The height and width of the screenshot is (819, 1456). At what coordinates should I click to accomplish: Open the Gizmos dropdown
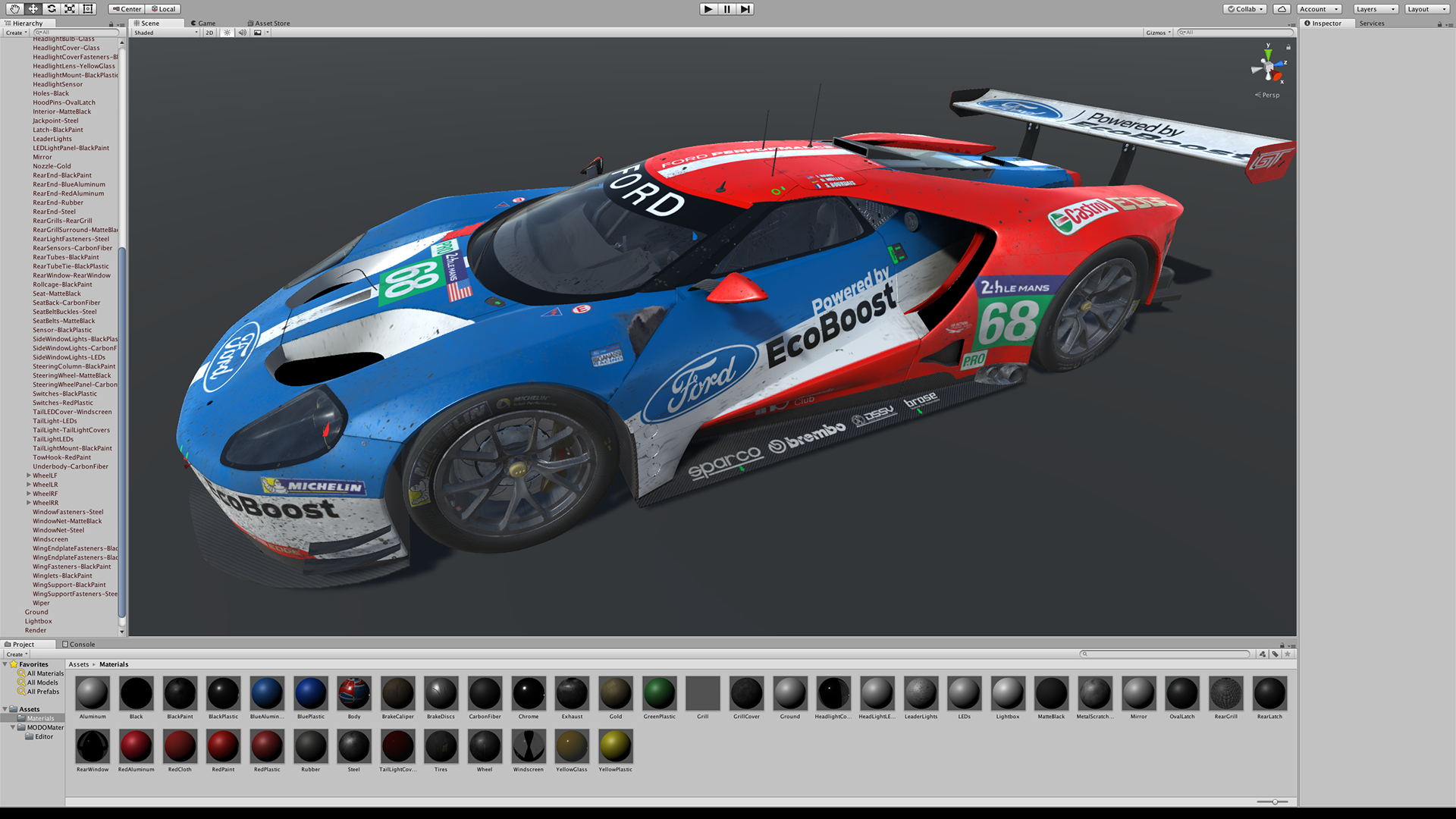[x=1159, y=33]
